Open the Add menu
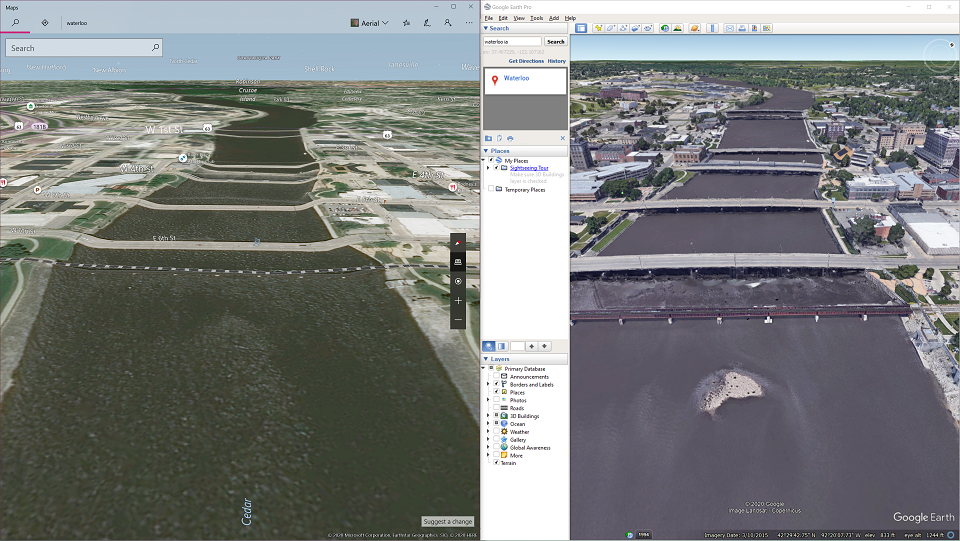 (553, 18)
